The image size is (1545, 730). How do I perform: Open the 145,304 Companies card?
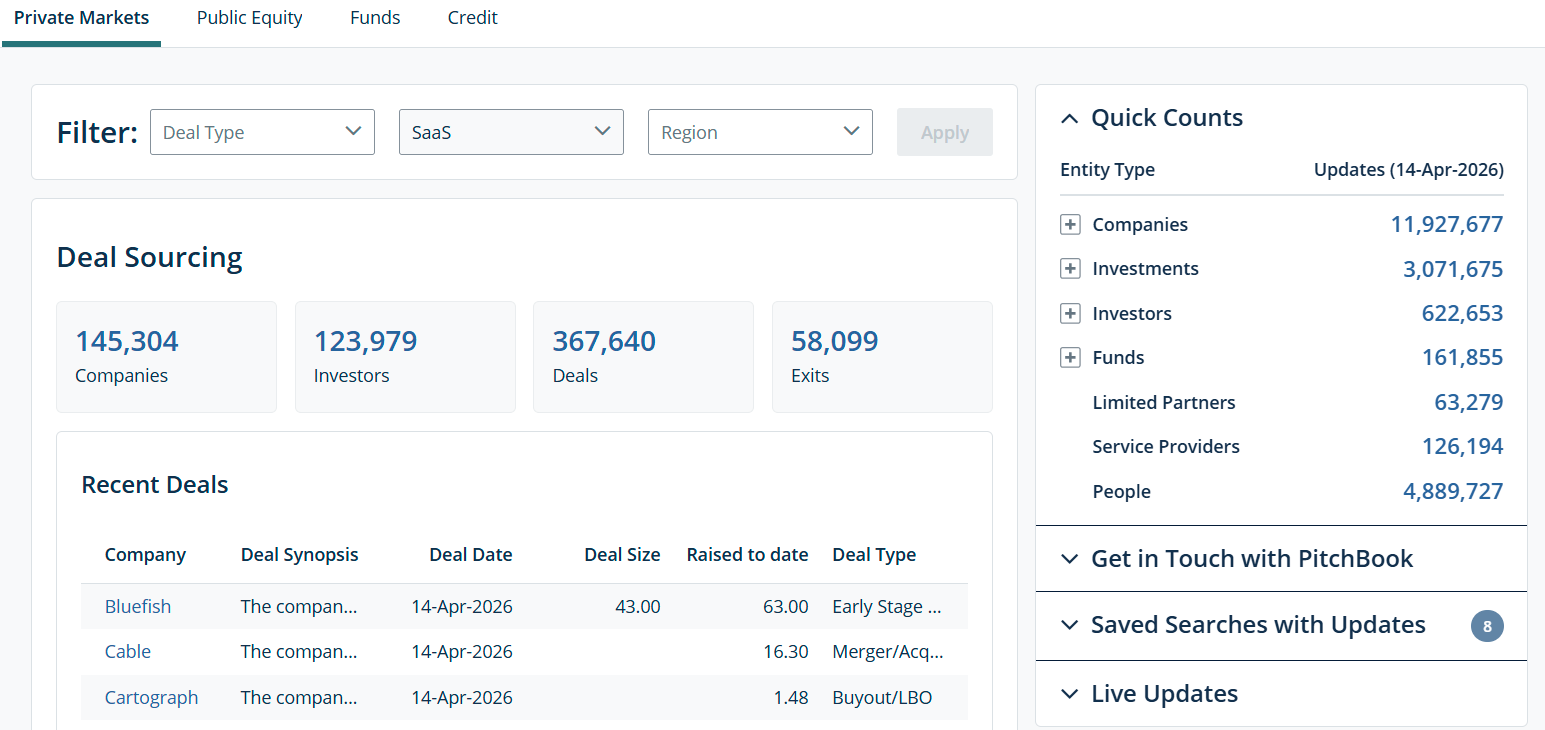point(166,357)
